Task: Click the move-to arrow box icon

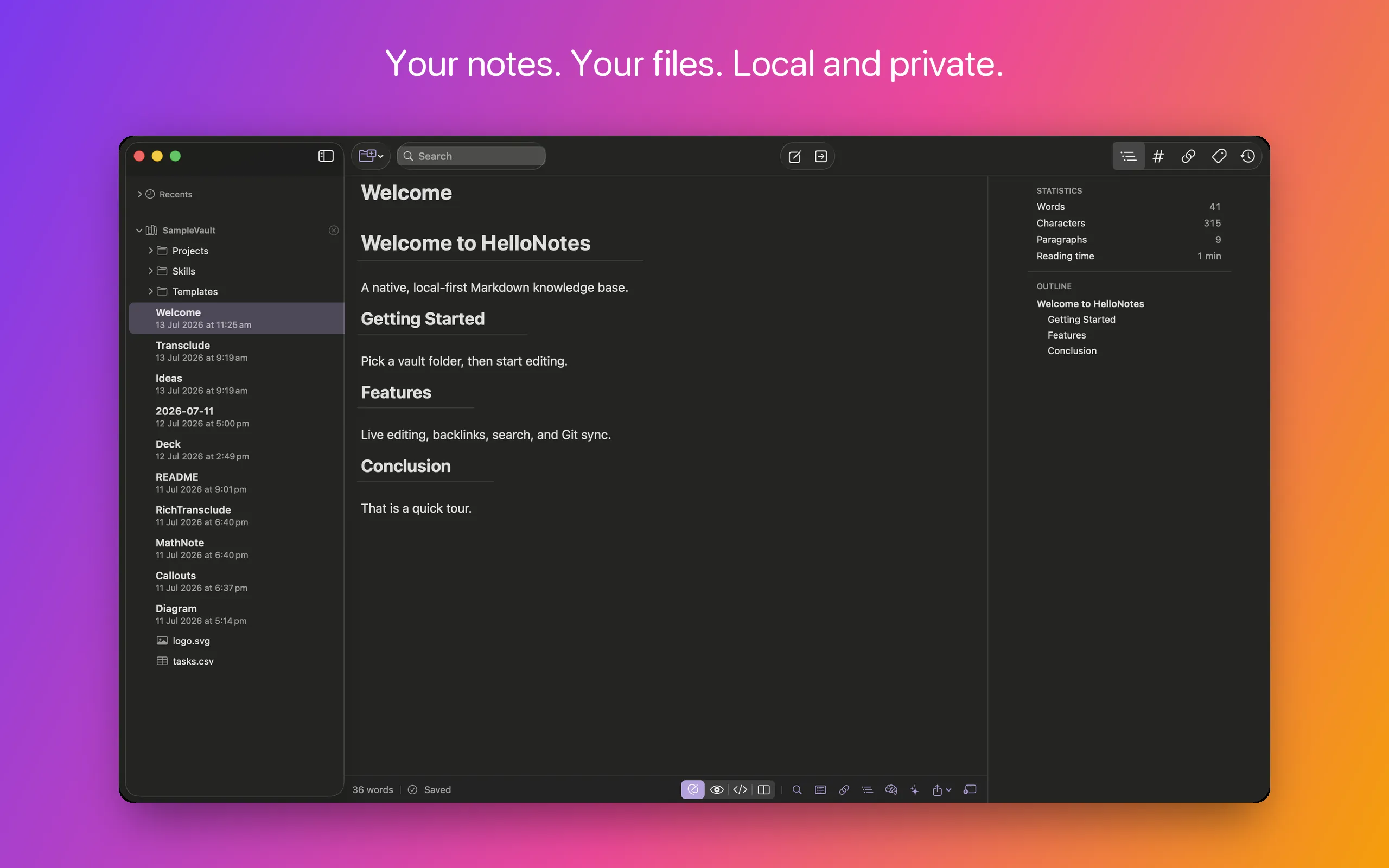Action: pyautogui.click(x=821, y=157)
